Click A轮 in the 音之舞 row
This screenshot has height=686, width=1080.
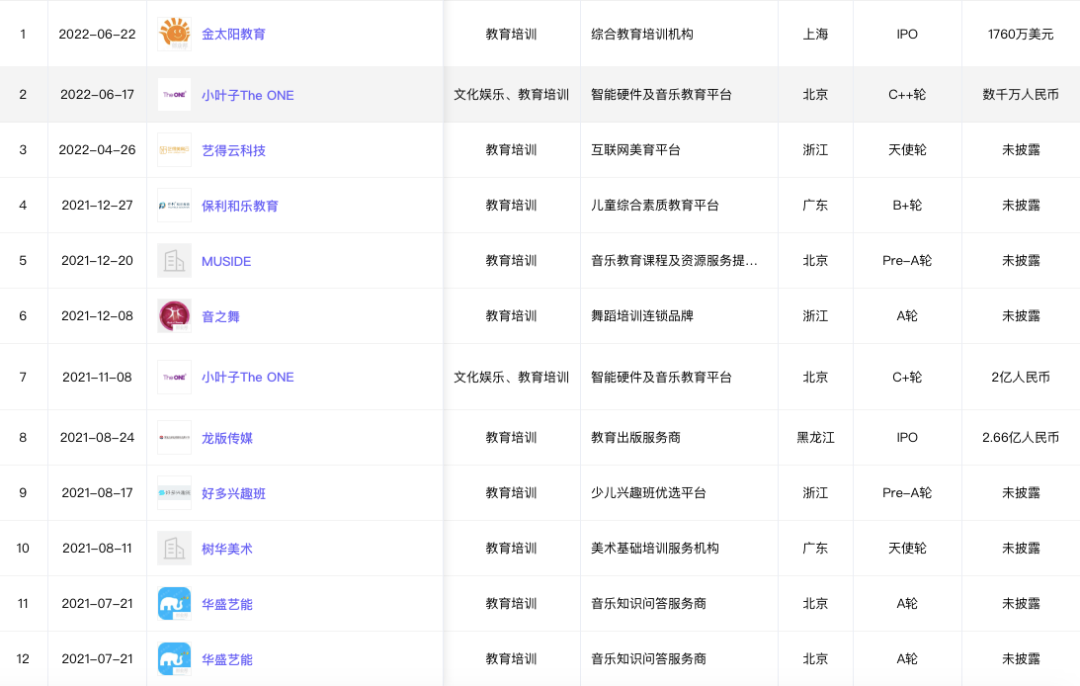click(x=907, y=316)
